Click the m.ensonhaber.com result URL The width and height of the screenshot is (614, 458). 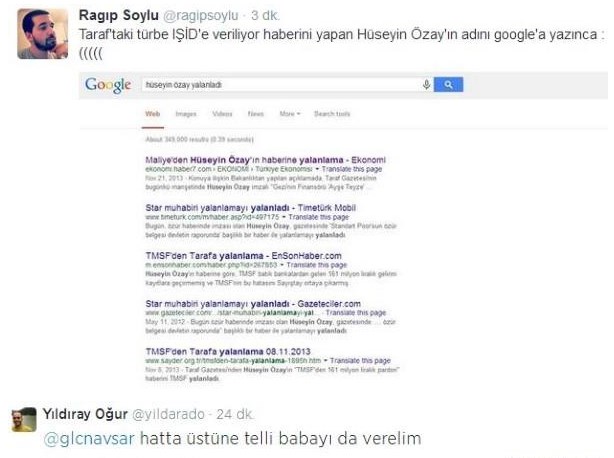(211, 265)
